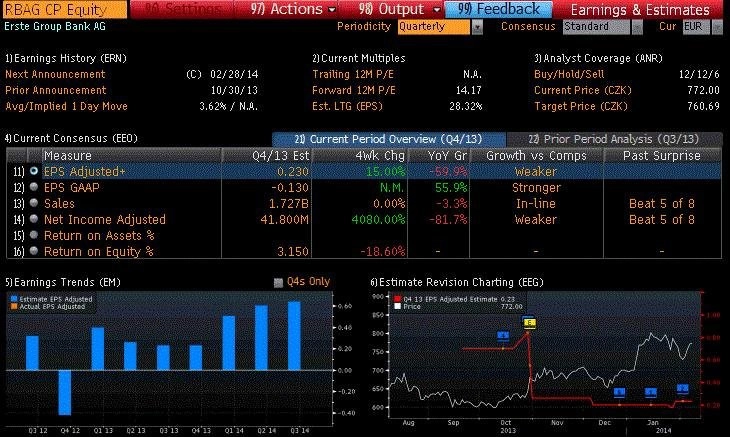Click the YoY Gr column header
Screen dimensions: 730x437
point(439,155)
